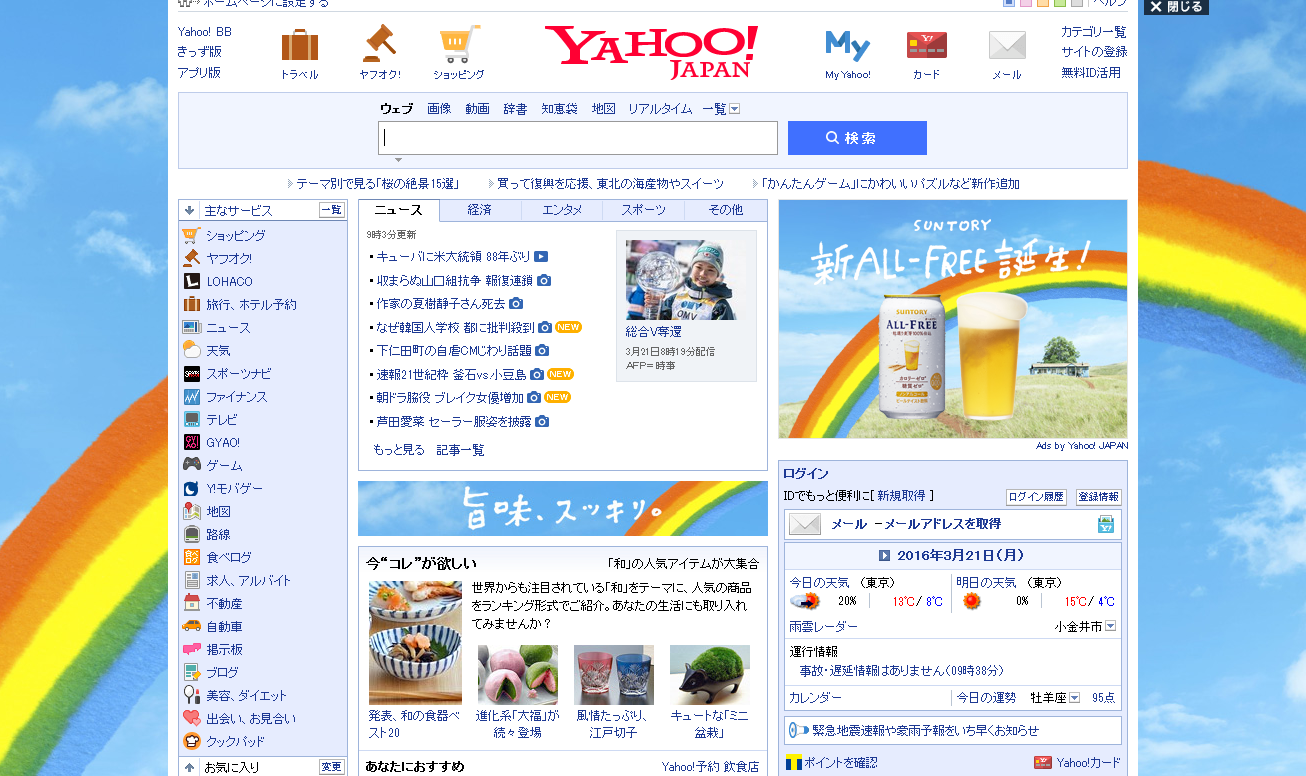Screen dimensions: 1306x776
Task: Click the 出会い、お見合い hearts icon in sidebar
Action: (x=191, y=718)
